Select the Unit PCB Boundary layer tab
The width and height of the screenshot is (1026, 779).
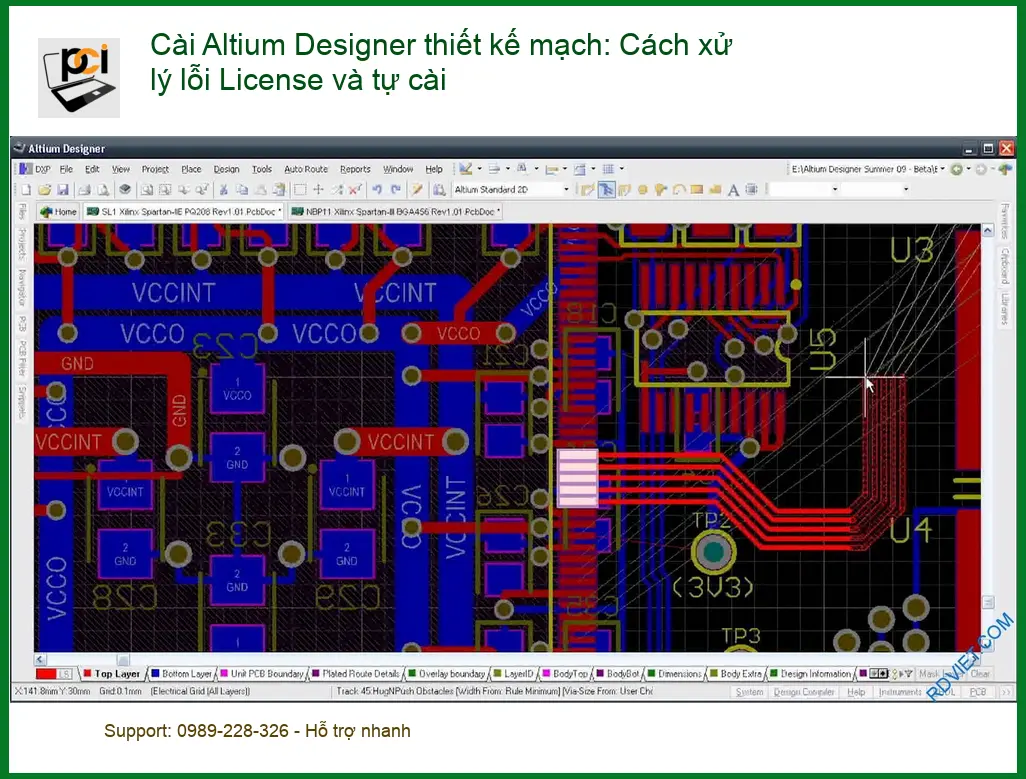[x=262, y=674]
